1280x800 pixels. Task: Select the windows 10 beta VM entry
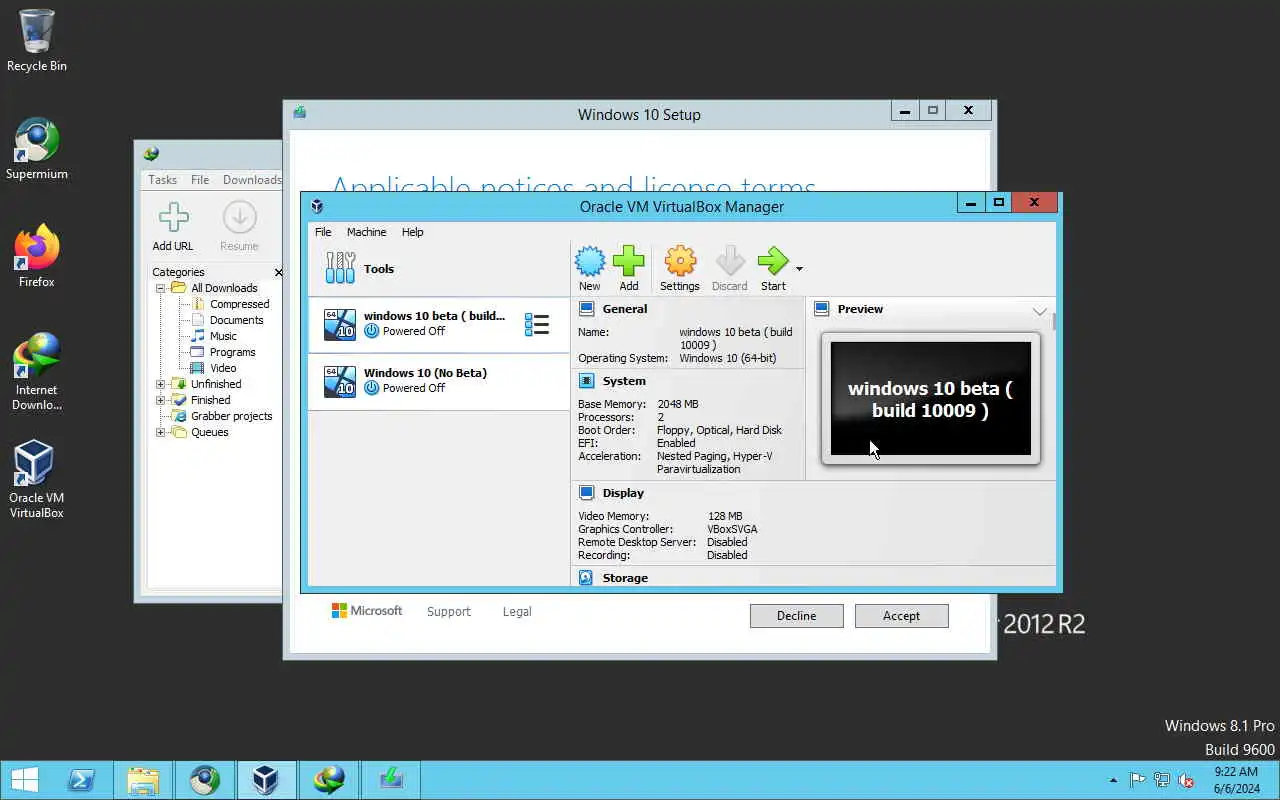438,324
